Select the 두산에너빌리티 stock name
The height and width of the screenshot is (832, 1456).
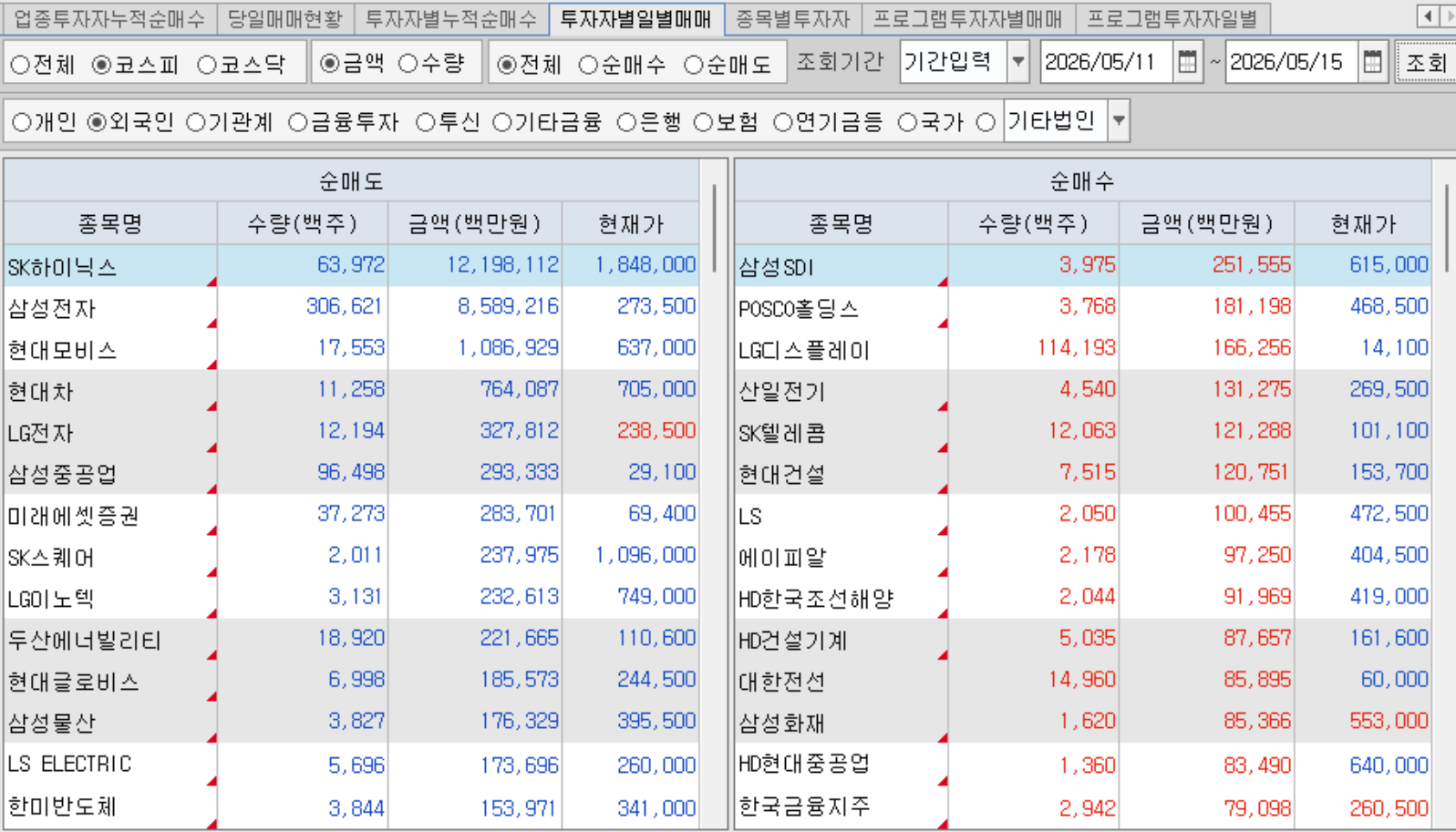click(x=84, y=641)
